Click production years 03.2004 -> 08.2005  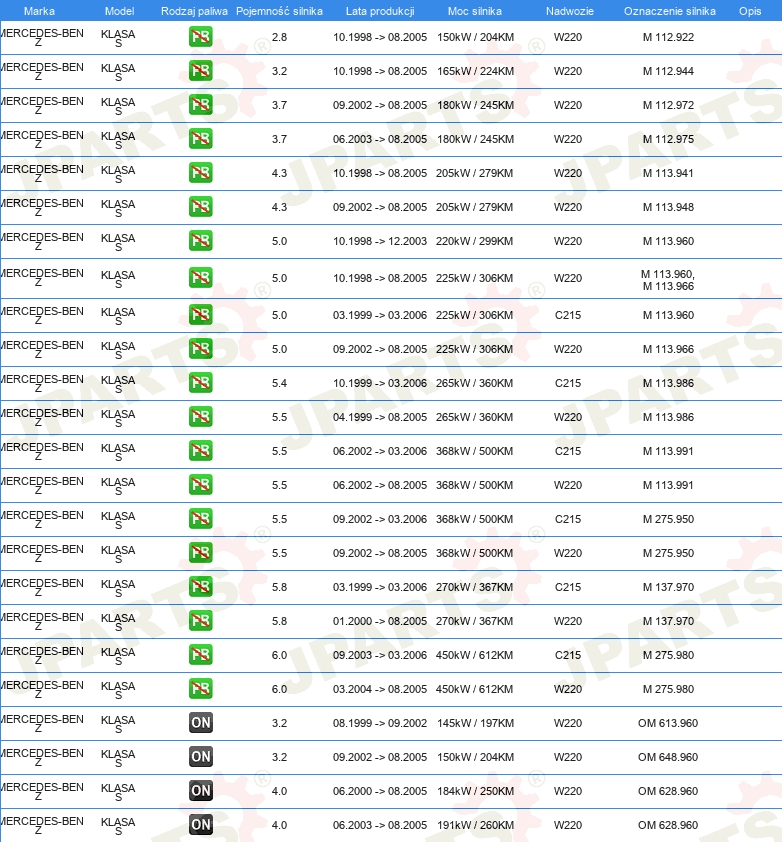[x=380, y=689]
